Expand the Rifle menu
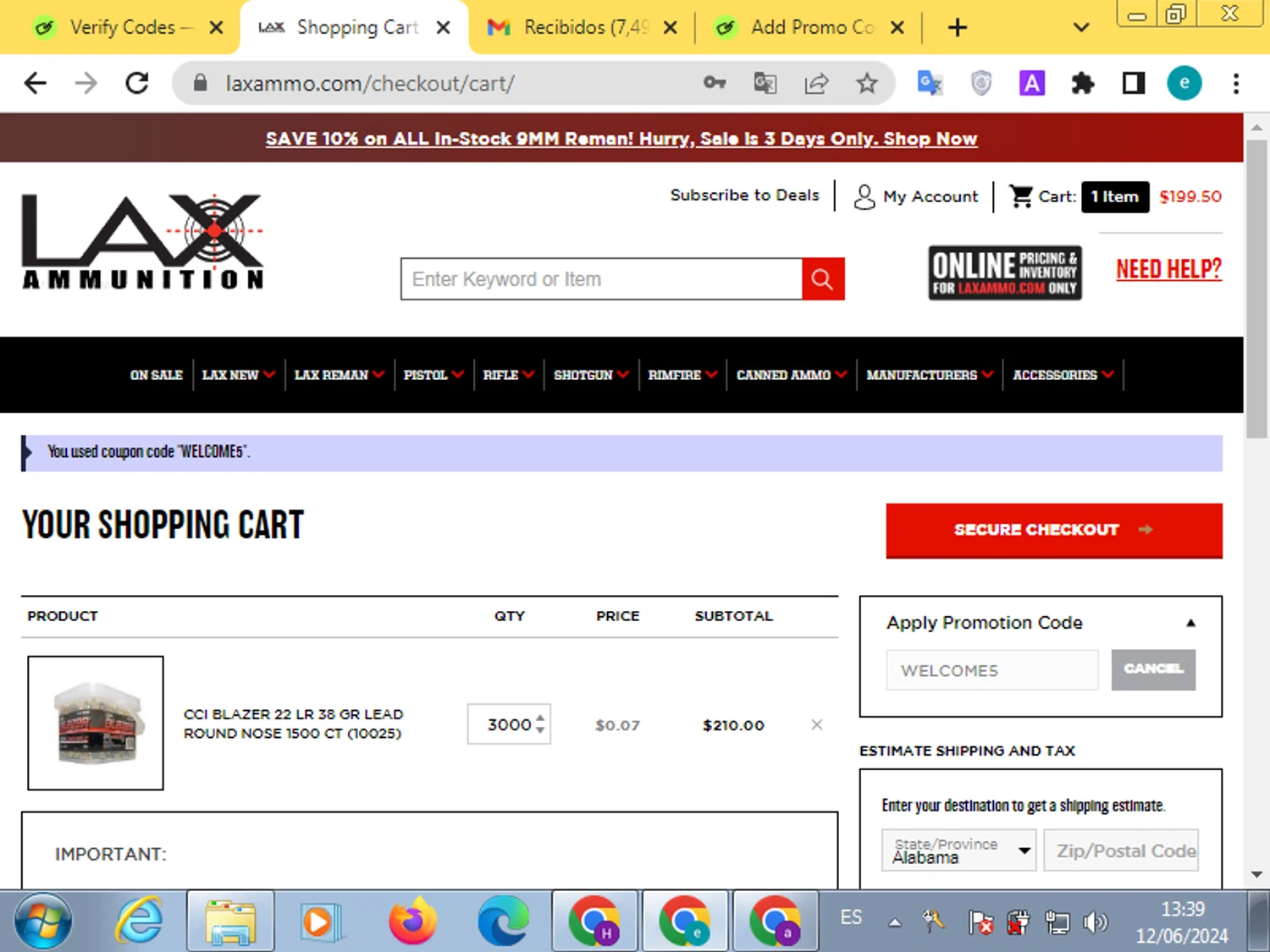 (508, 375)
